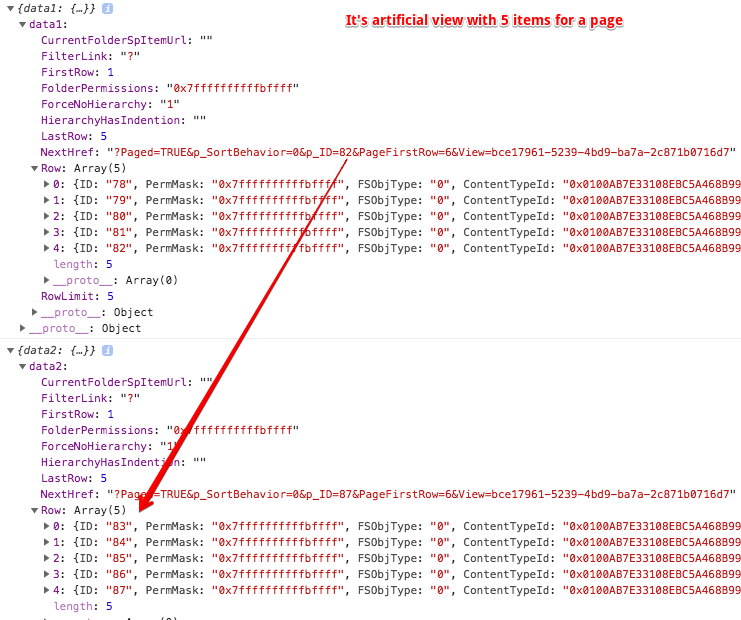Screen dimensions: 741x620
Task: Click PermMask value in row ID "83"
Action: [278, 526]
